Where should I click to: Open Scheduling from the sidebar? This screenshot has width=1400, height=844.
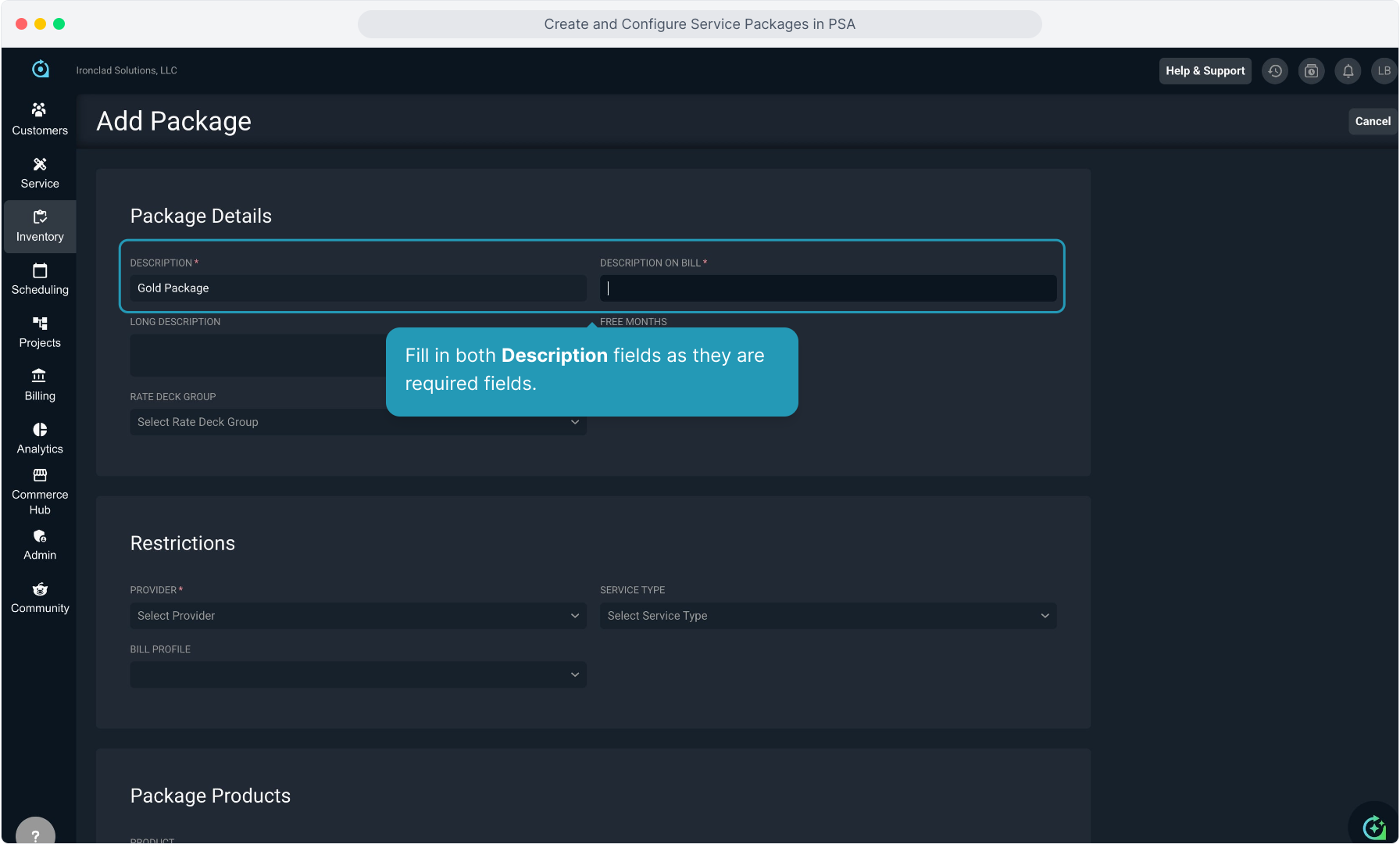point(40,279)
